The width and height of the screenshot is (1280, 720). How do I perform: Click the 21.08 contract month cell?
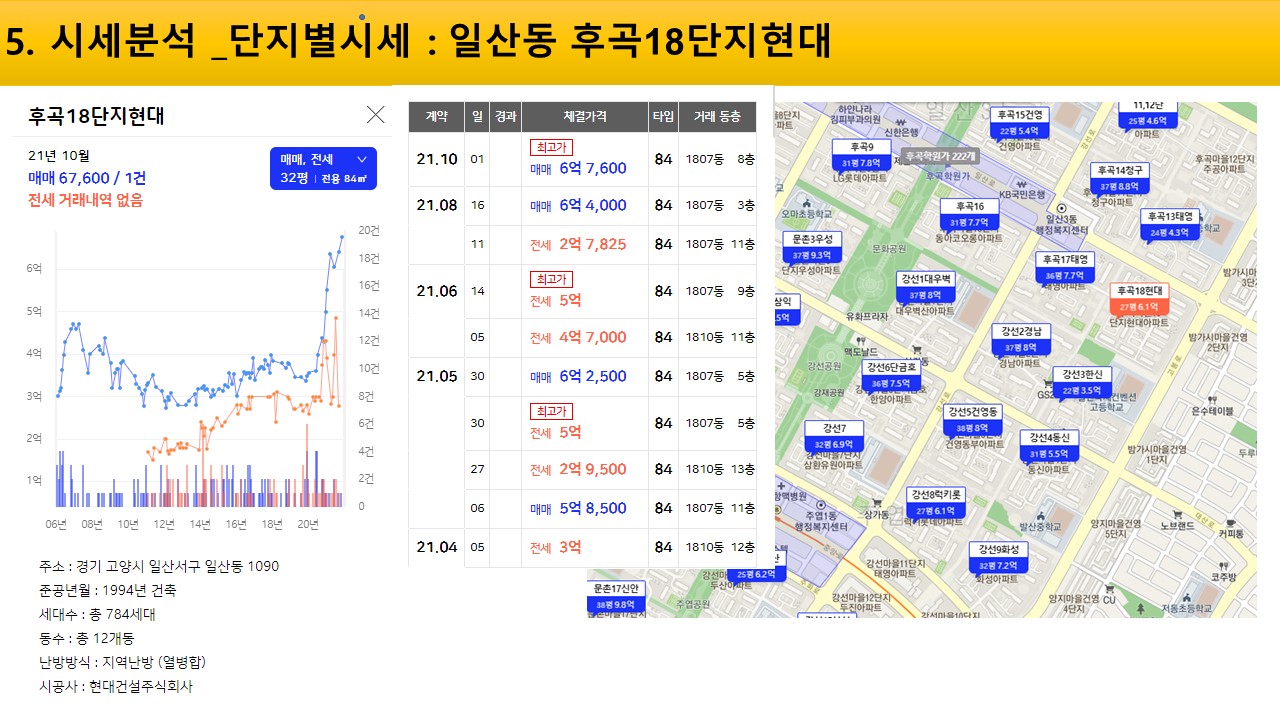[x=437, y=205]
